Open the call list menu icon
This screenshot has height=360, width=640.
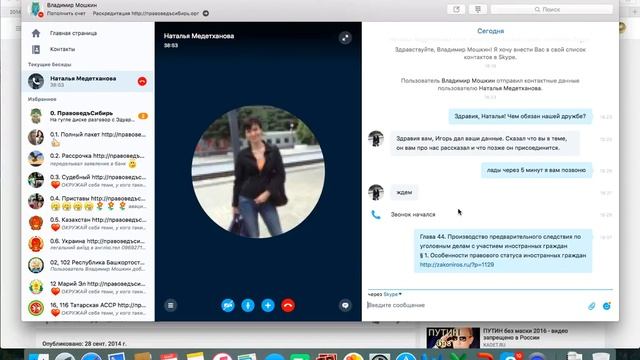tap(171, 305)
